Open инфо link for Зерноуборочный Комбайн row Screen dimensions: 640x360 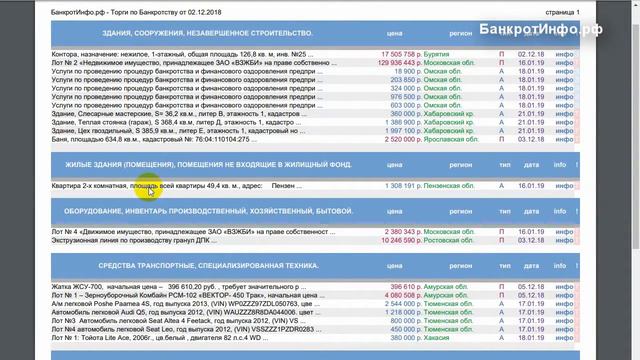point(564,295)
